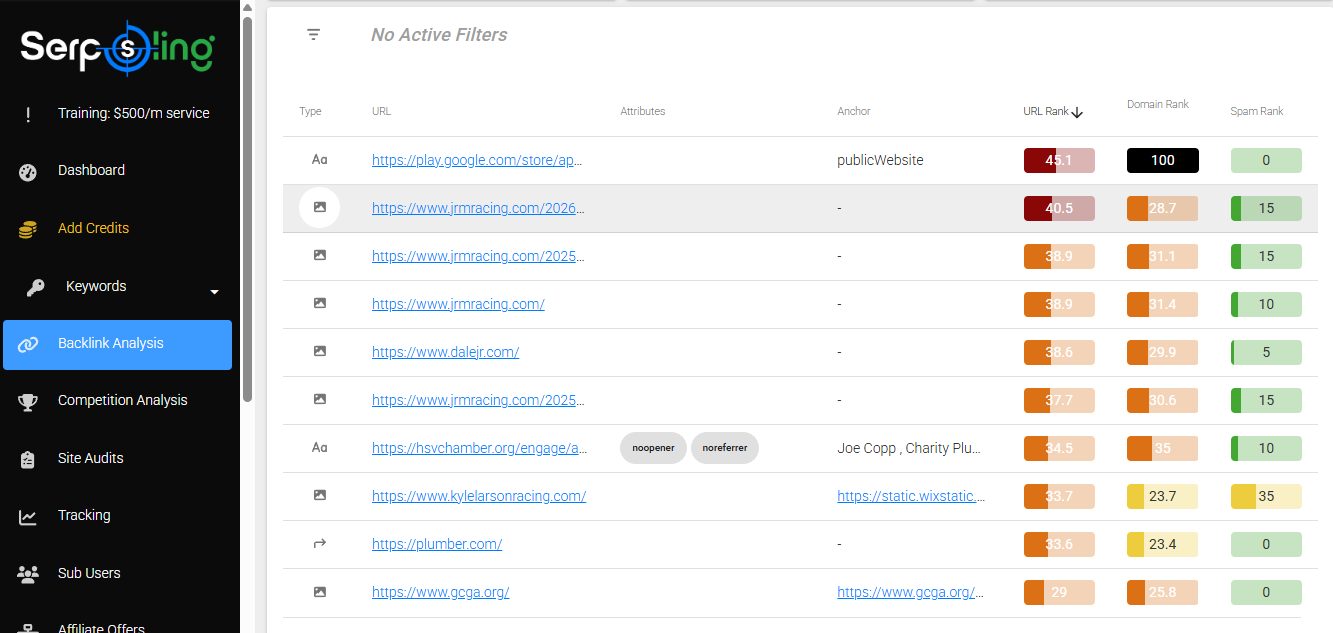The width and height of the screenshot is (1333, 633).
Task: Open the gcga.org anchor link
Action: click(x=911, y=592)
